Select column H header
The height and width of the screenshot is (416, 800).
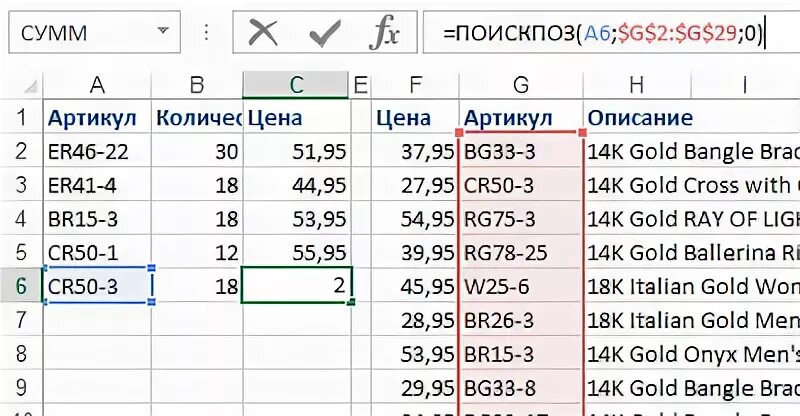click(x=636, y=85)
